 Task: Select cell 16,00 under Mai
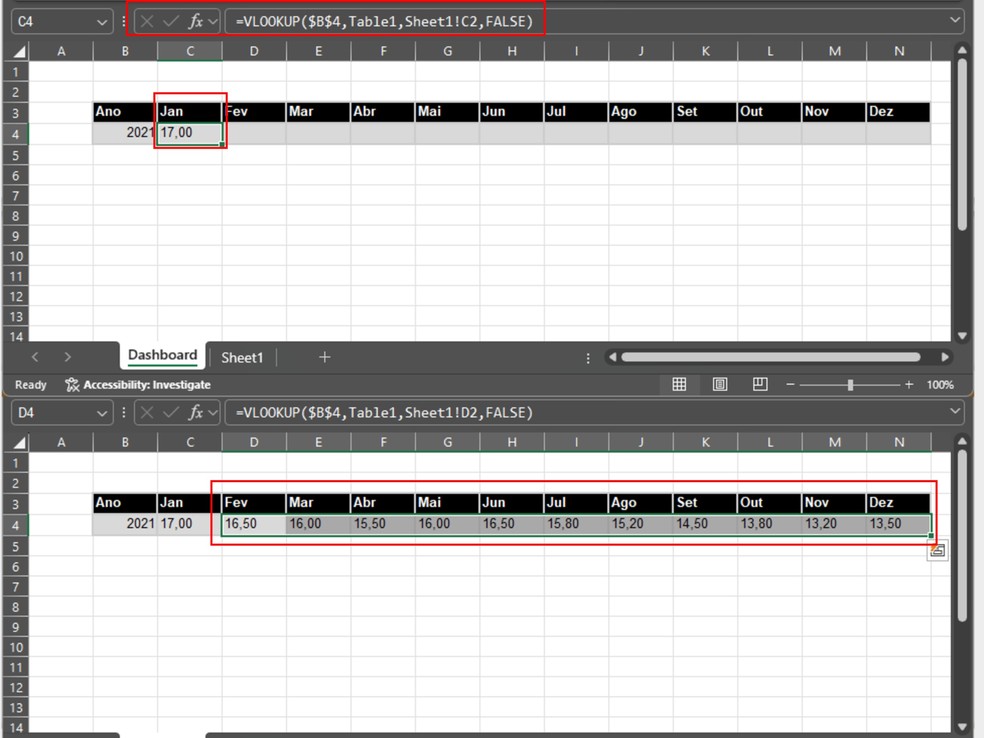447,524
